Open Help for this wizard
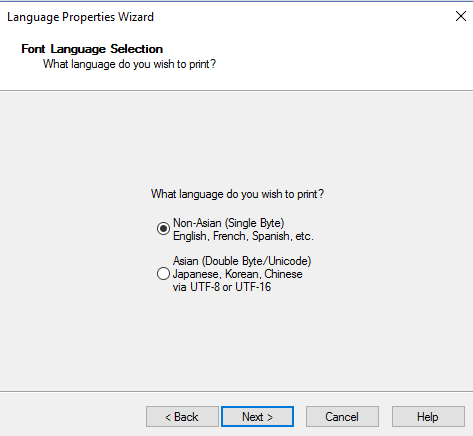The height and width of the screenshot is (436, 473). point(428,417)
